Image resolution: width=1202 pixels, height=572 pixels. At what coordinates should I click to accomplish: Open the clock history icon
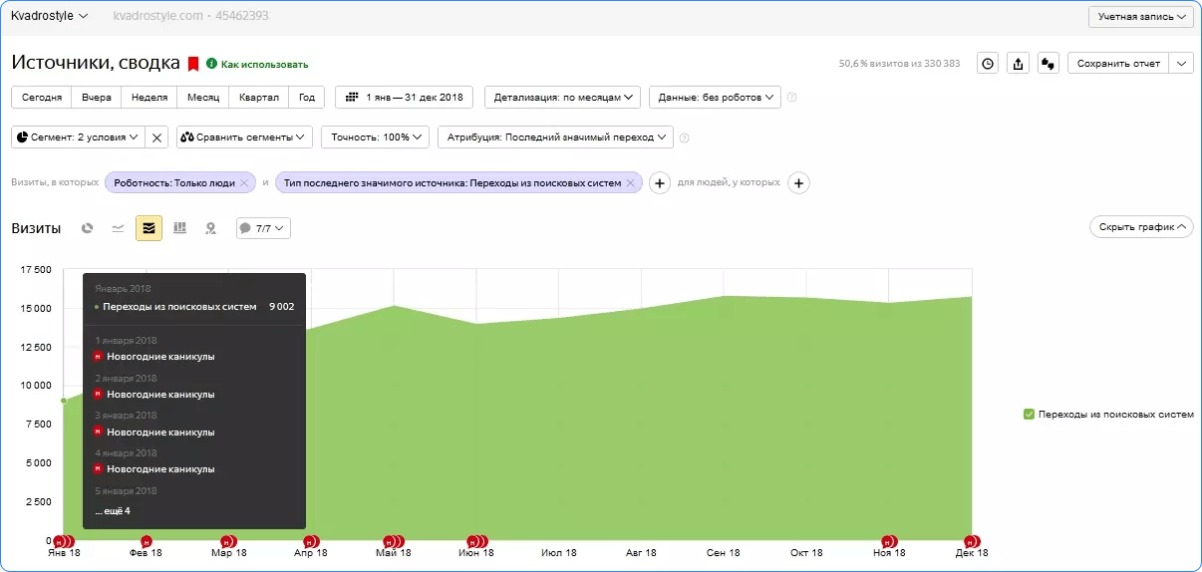(987, 63)
